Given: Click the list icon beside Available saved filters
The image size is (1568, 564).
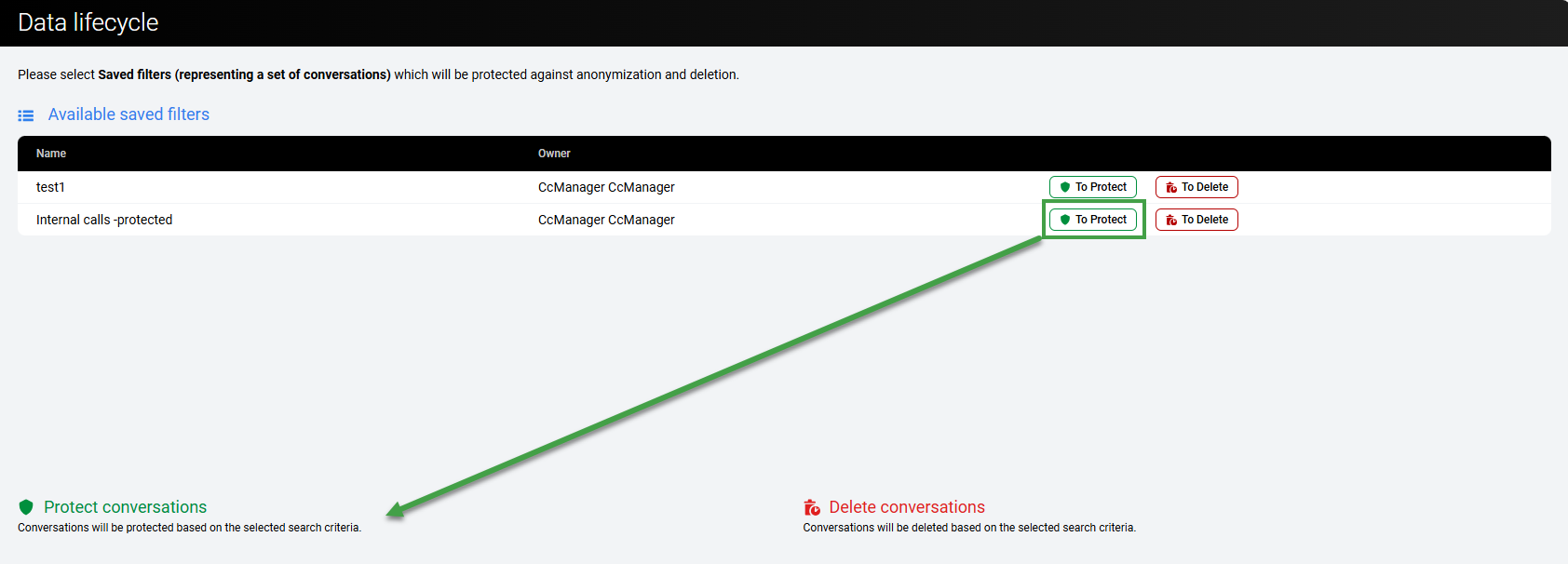Looking at the screenshot, I should (x=26, y=115).
